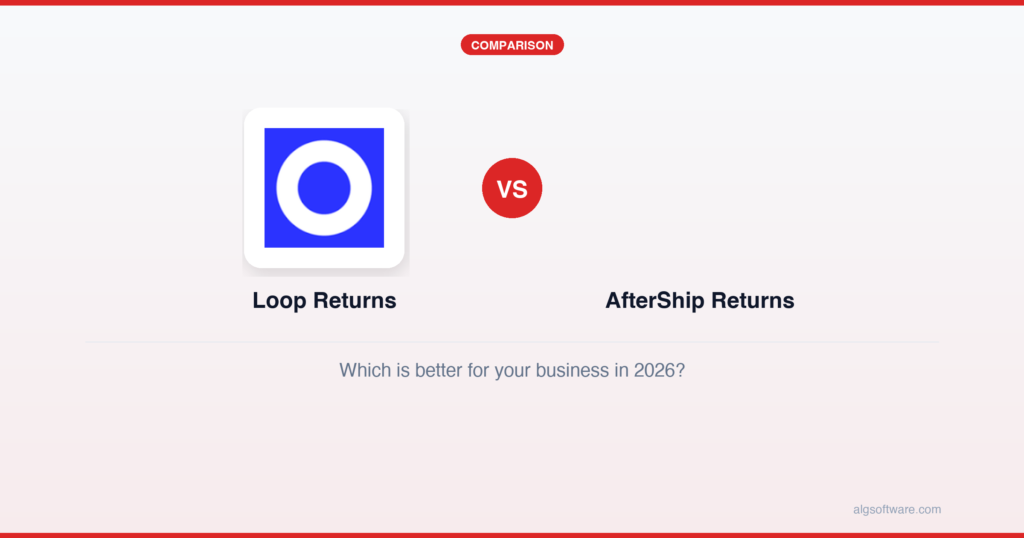Click the thin divider line above the subtitle
The image size is (1024, 538).
[x=512, y=342]
